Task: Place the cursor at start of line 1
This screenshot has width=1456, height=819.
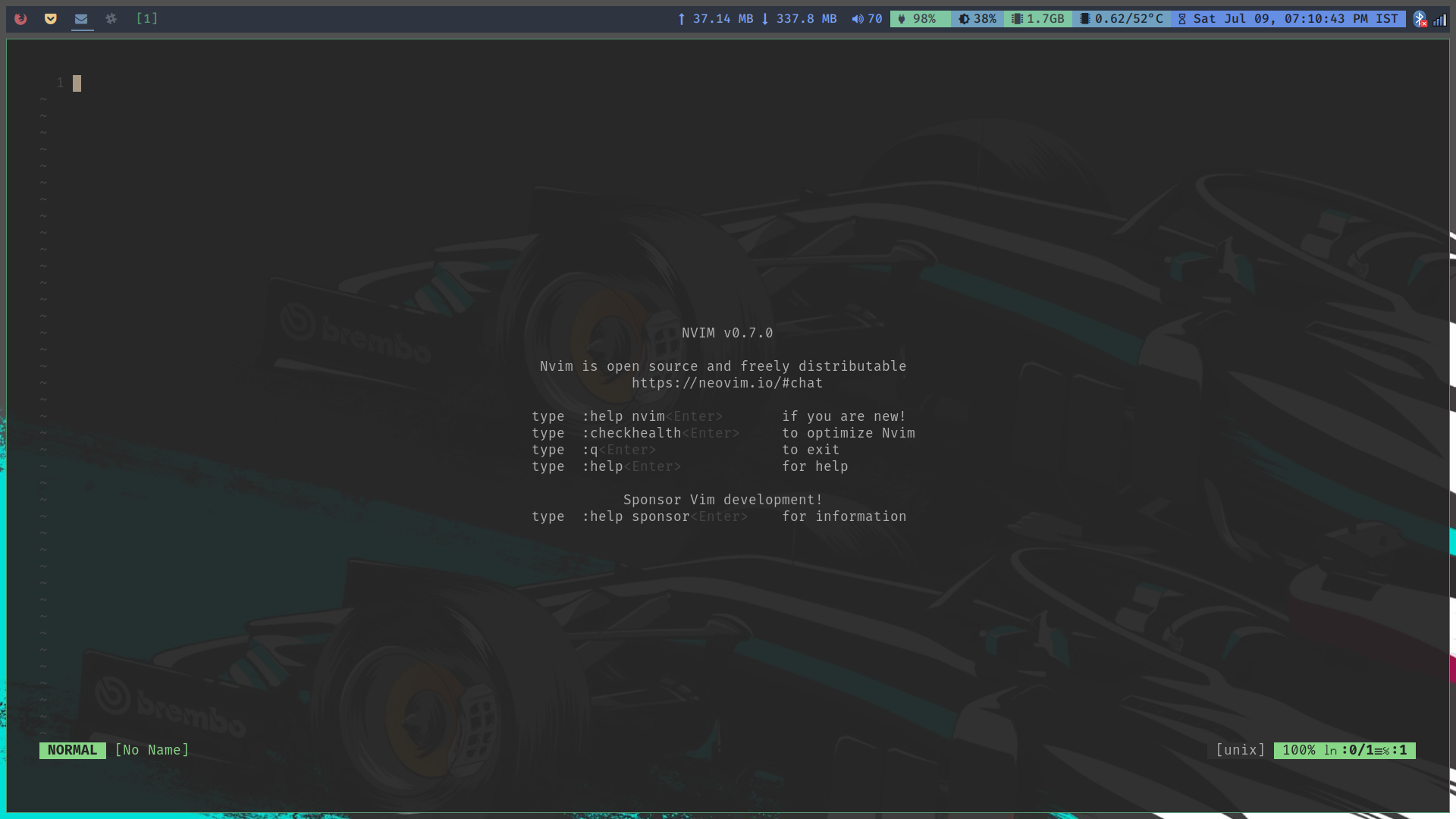Action: (77, 83)
